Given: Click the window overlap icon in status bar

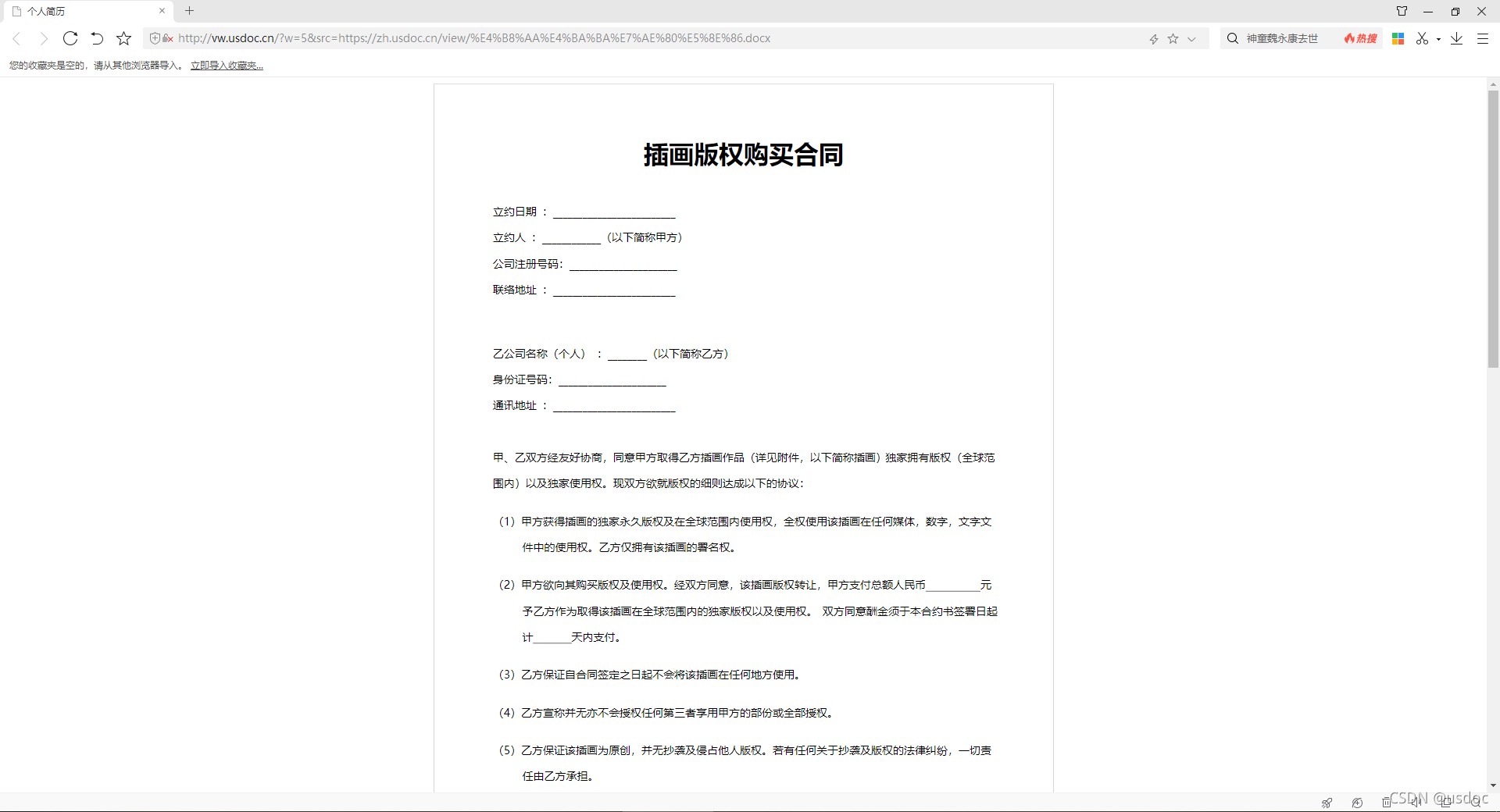Looking at the screenshot, I should click(x=1446, y=802).
